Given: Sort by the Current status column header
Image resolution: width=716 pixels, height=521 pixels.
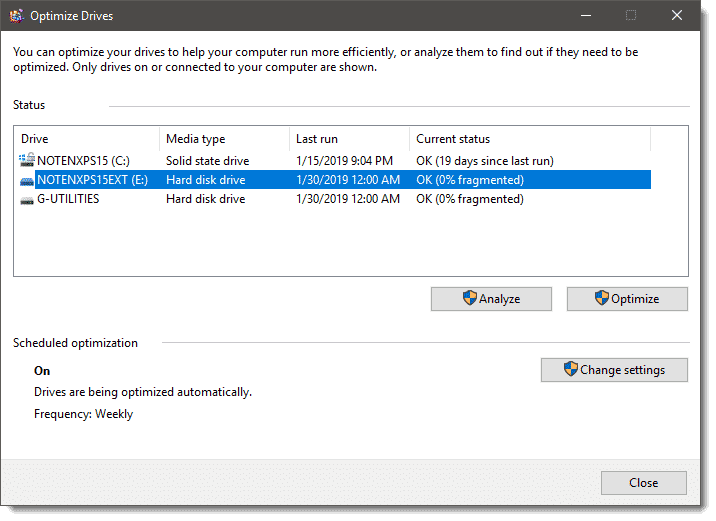Looking at the screenshot, I should (x=529, y=139).
